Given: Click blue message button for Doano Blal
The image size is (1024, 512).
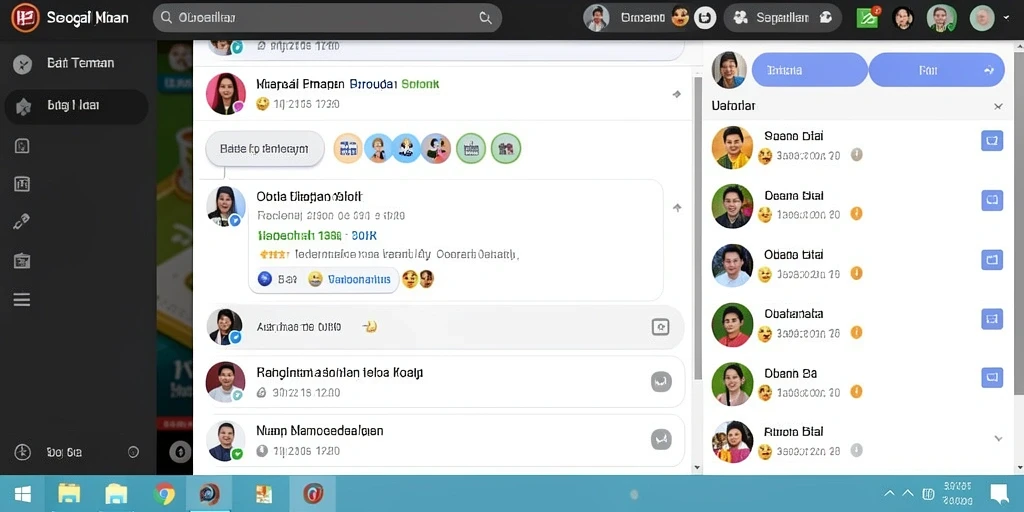Looking at the screenshot, I should (x=992, y=200).
